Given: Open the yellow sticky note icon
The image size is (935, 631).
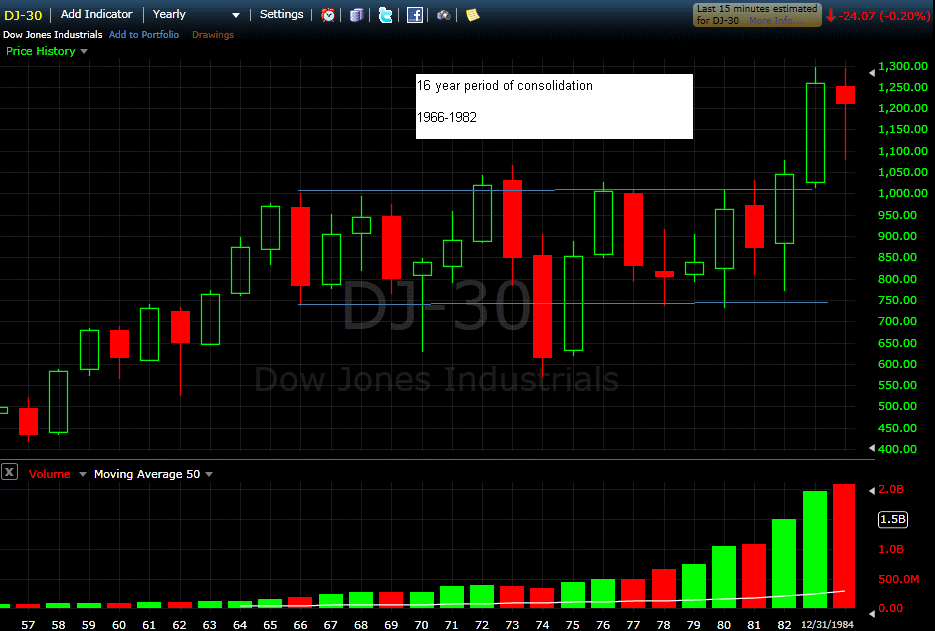Looking at the screenshot, I should point(473,15).
